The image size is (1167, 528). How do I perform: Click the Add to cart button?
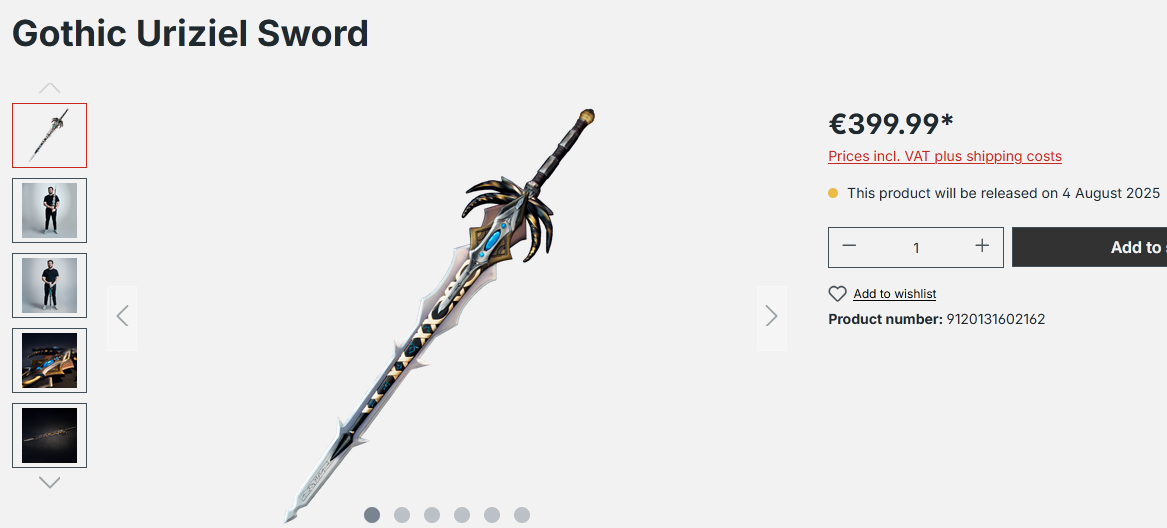click(x=1090, y=247)
